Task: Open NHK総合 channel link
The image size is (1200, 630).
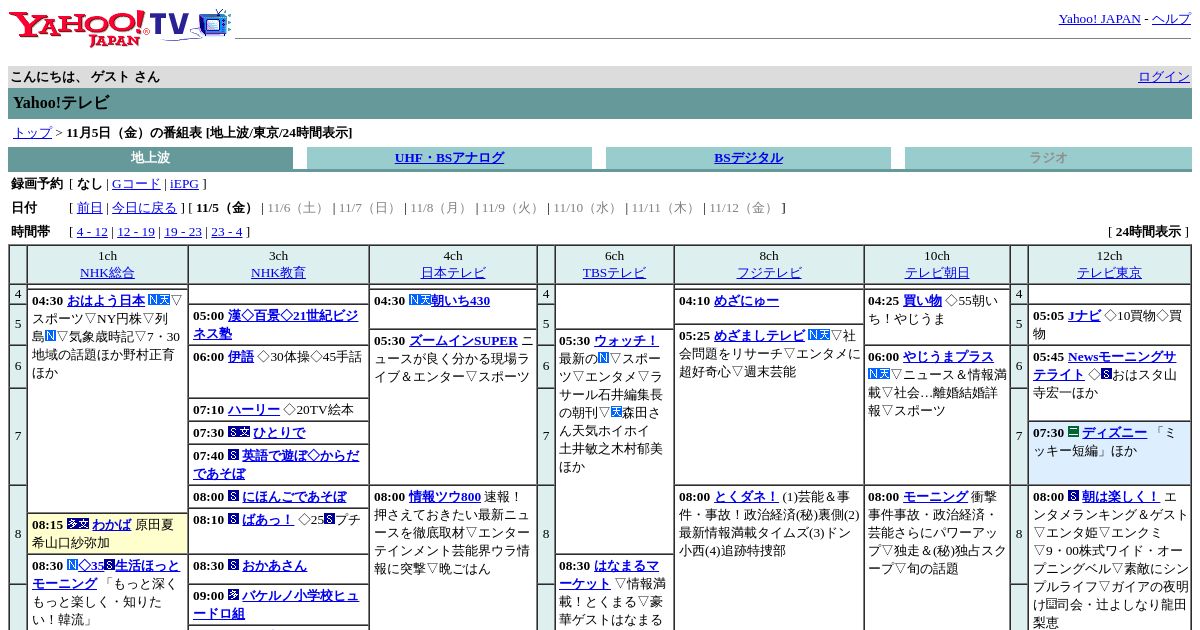Action: click(x=107, y=273)
